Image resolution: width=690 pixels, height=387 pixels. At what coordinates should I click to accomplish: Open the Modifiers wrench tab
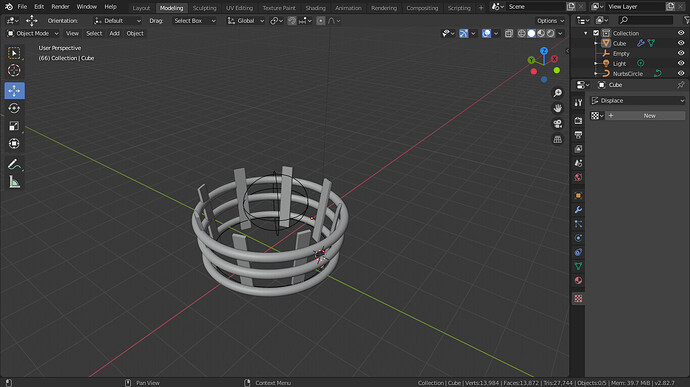click(x=578, y=210)
